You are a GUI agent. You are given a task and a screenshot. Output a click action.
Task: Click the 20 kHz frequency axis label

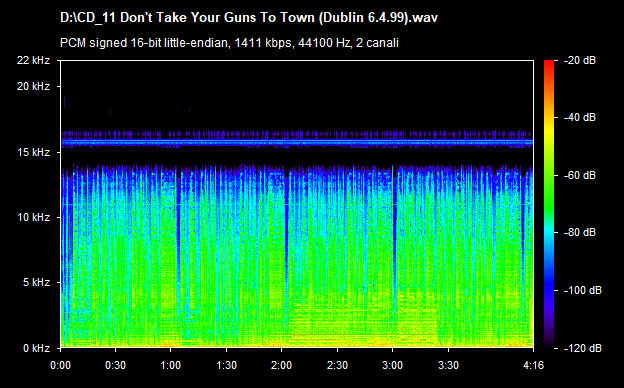click(x=33, y=86)
